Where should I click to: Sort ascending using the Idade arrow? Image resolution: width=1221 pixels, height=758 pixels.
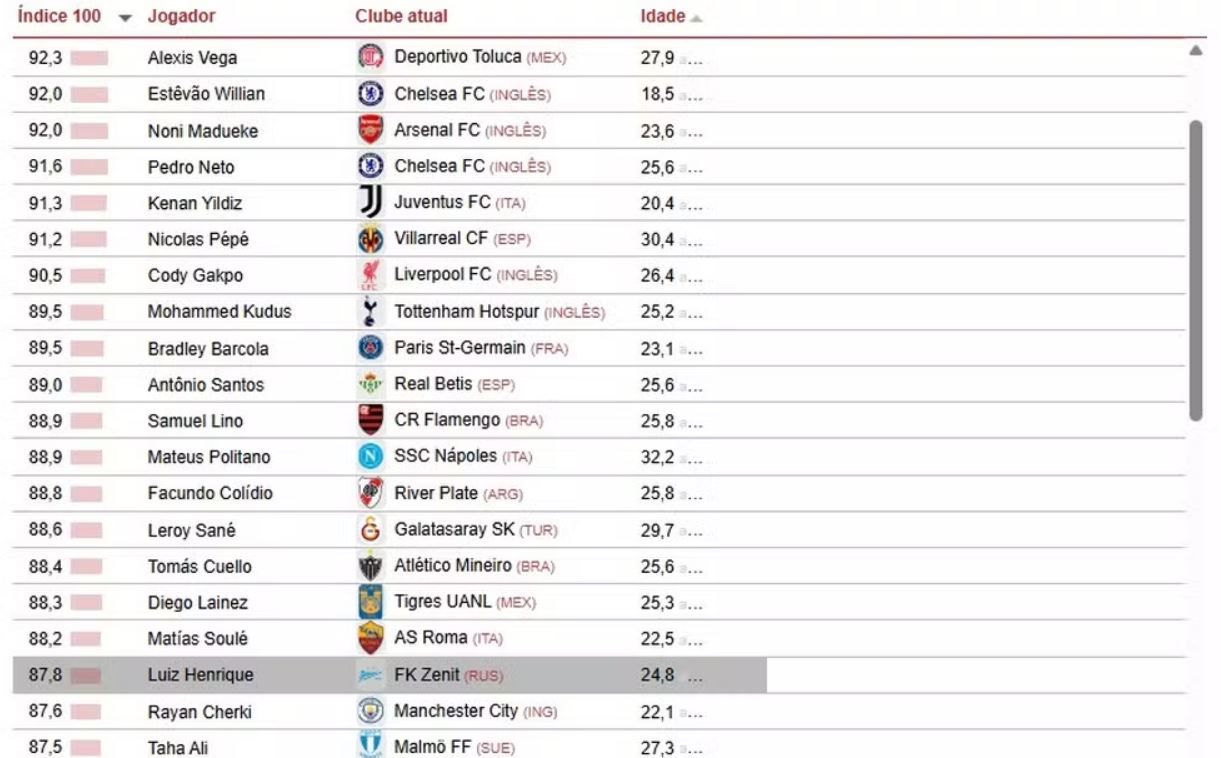pyautogui.click(x=696, y=18)
